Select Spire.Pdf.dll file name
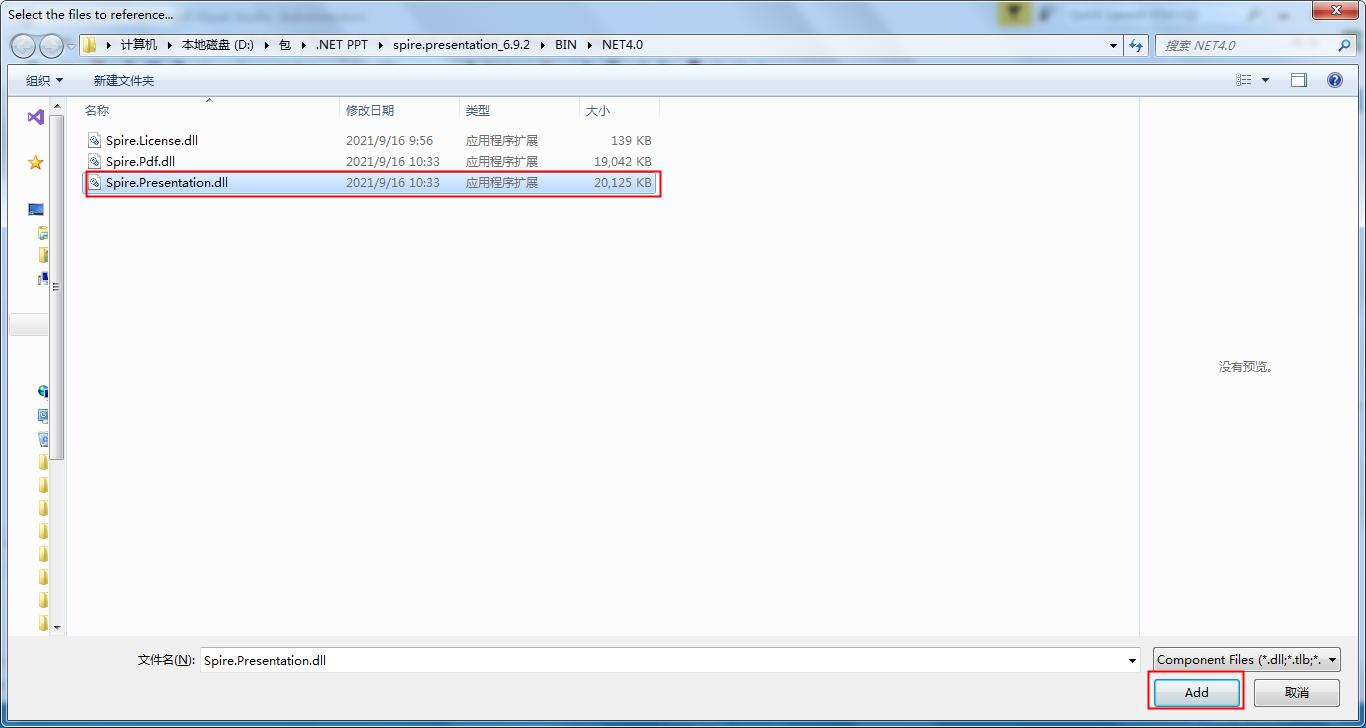Screen dimensions: 1366x728 click(140, 161)
